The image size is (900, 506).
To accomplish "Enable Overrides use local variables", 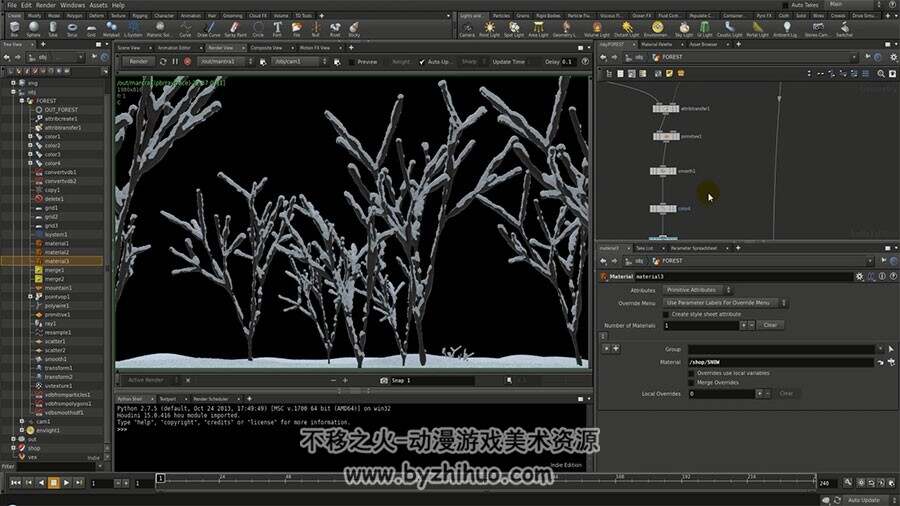I will [691, 373].
